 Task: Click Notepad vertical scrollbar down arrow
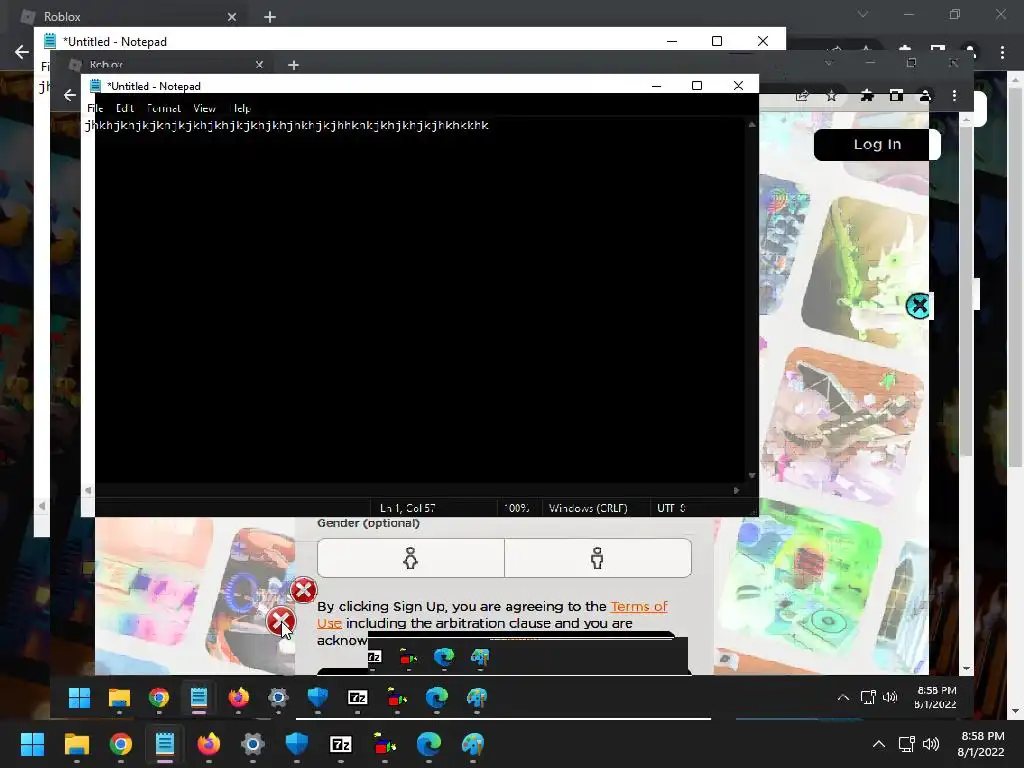752,476
